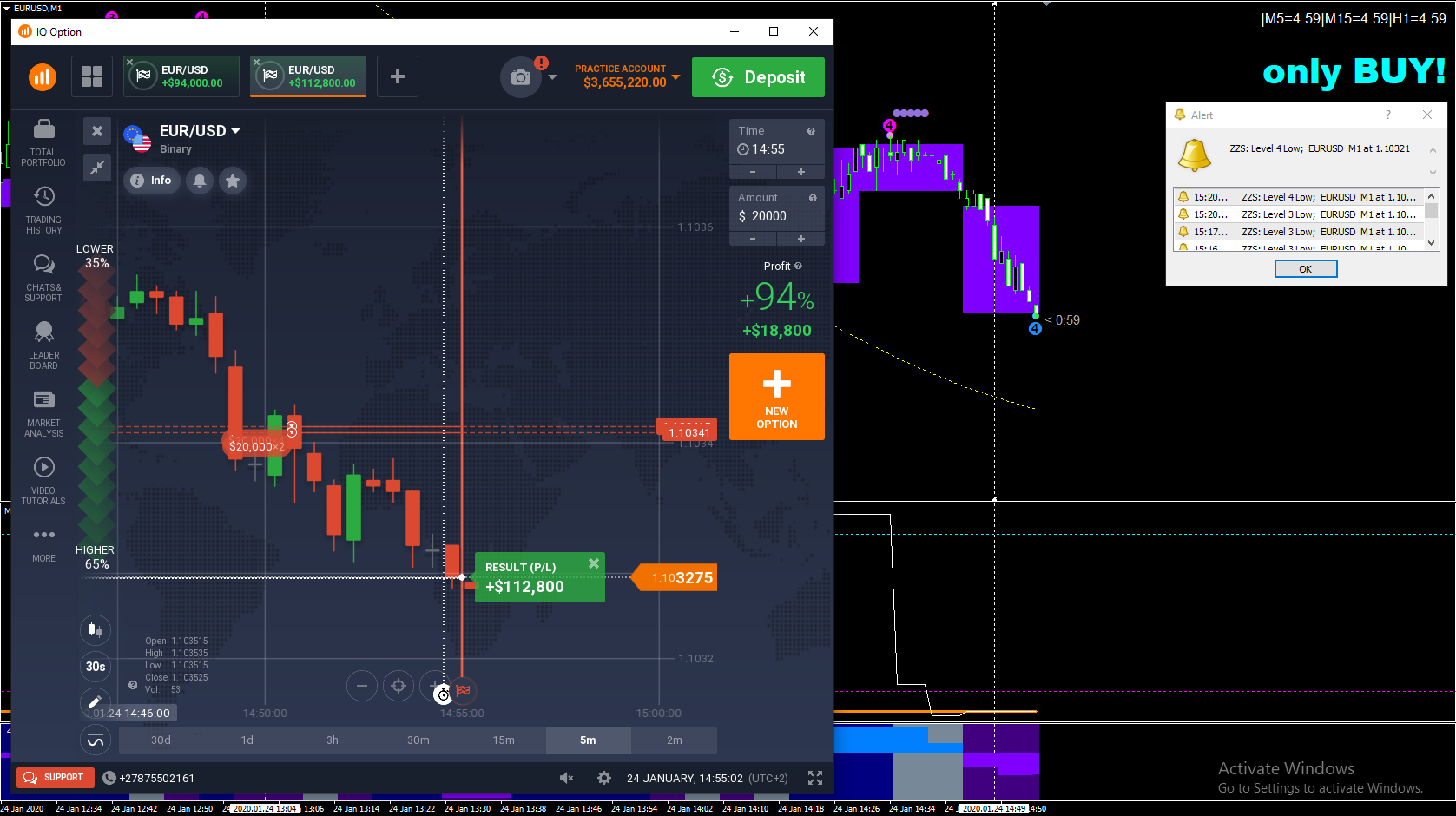Take a chart screenshot with camera icon
Screen dimensions: 1456x816
click(521, 77)
